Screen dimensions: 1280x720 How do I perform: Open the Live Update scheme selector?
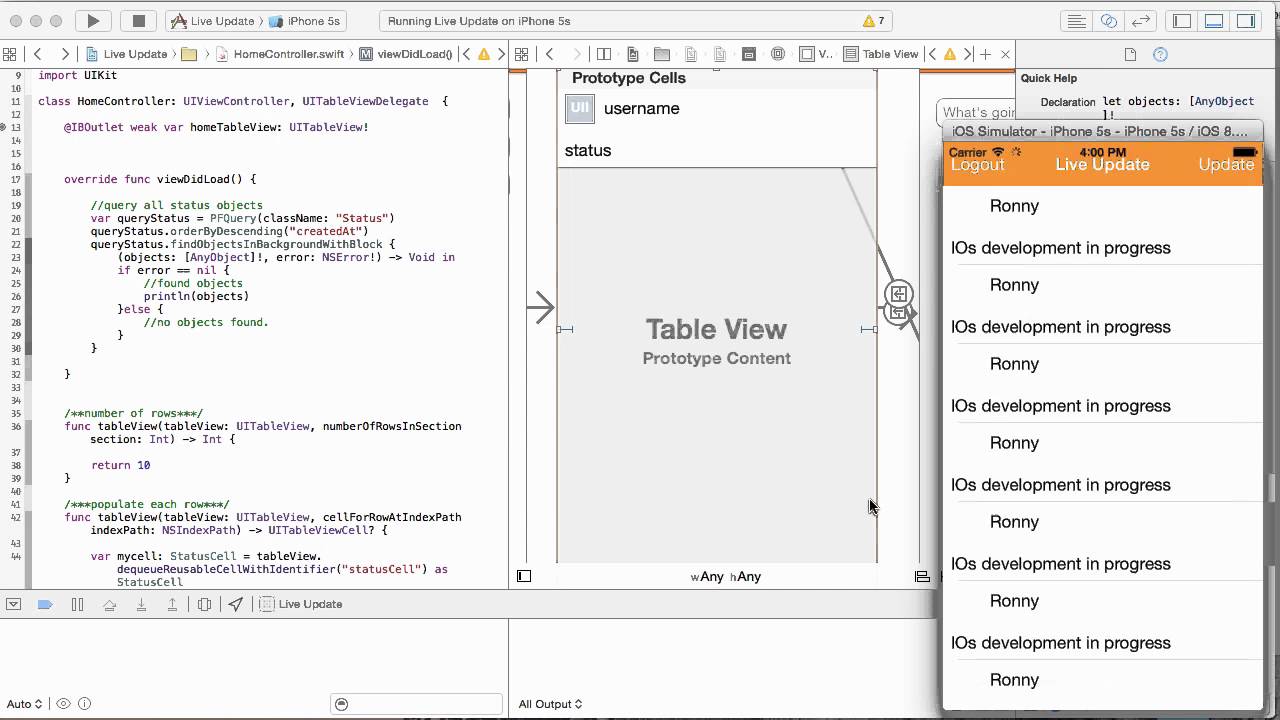click(x=211, y=21)
